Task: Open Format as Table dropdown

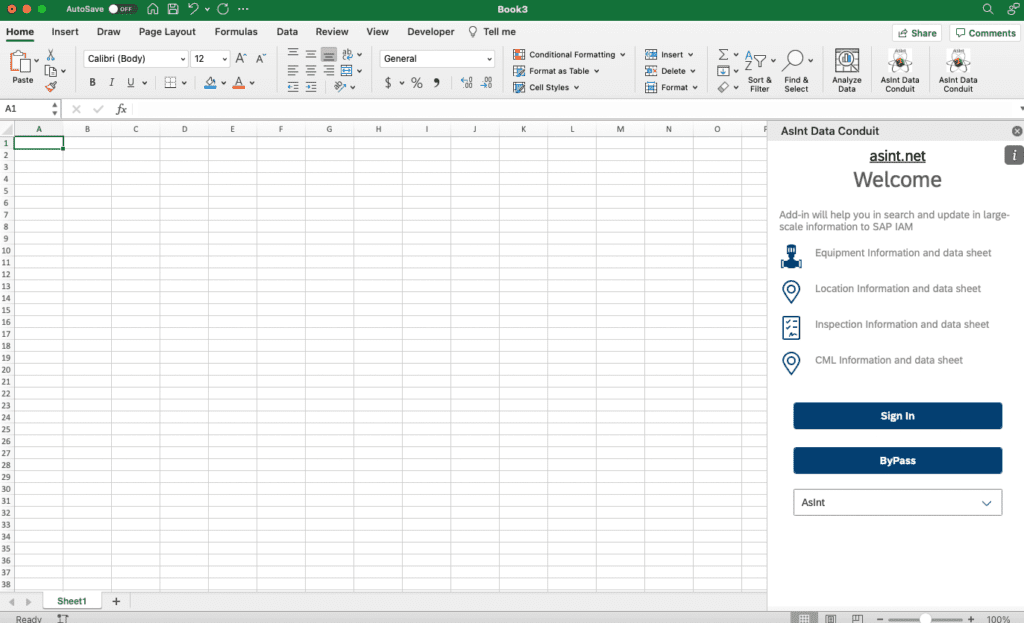Action: coord(556,71)
